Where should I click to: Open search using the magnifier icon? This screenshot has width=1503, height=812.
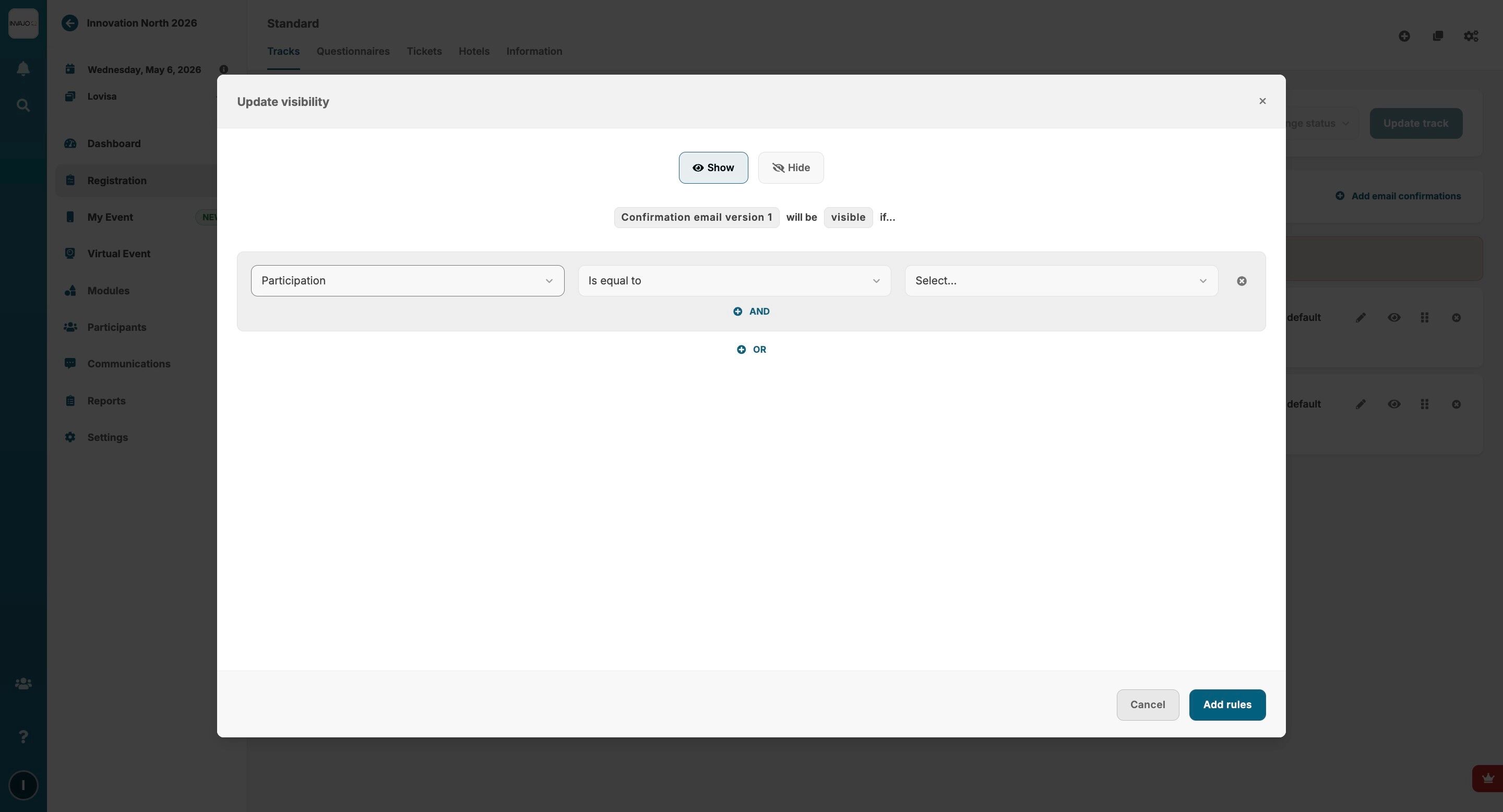[23, 105]
